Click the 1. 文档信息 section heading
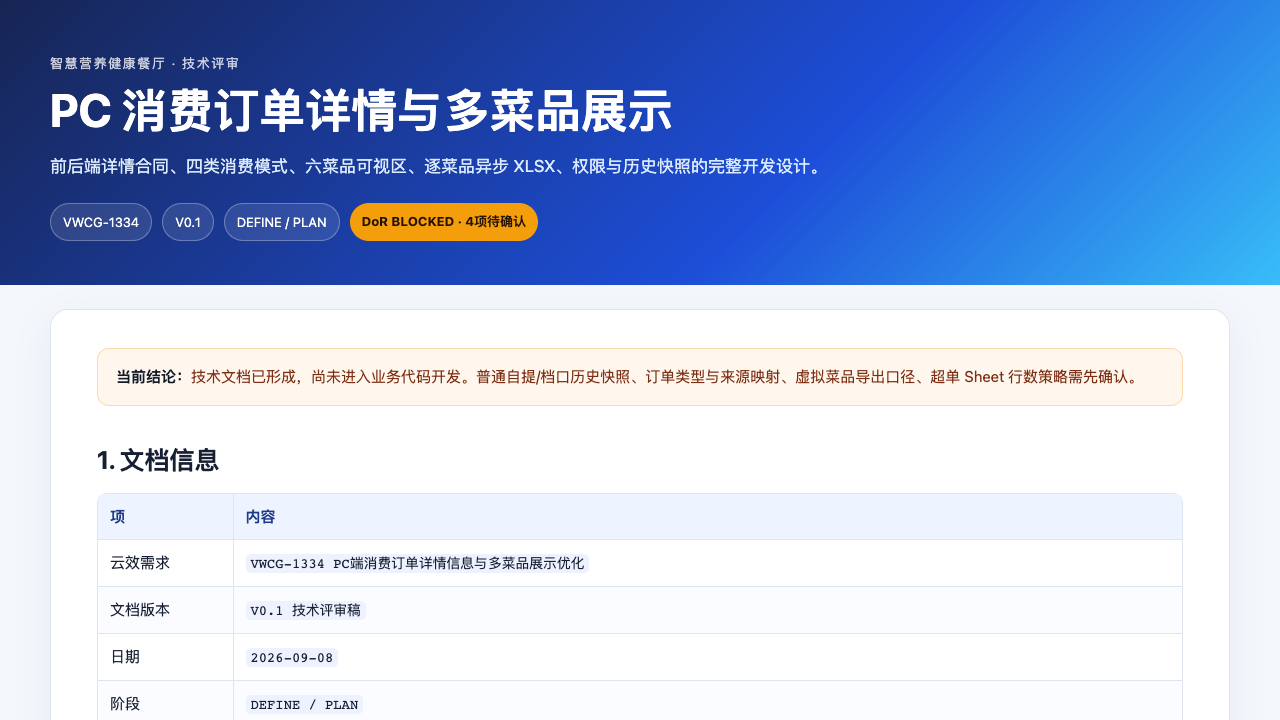The height and width of the screenshot is (720, 1280). (x=158, y=460)
